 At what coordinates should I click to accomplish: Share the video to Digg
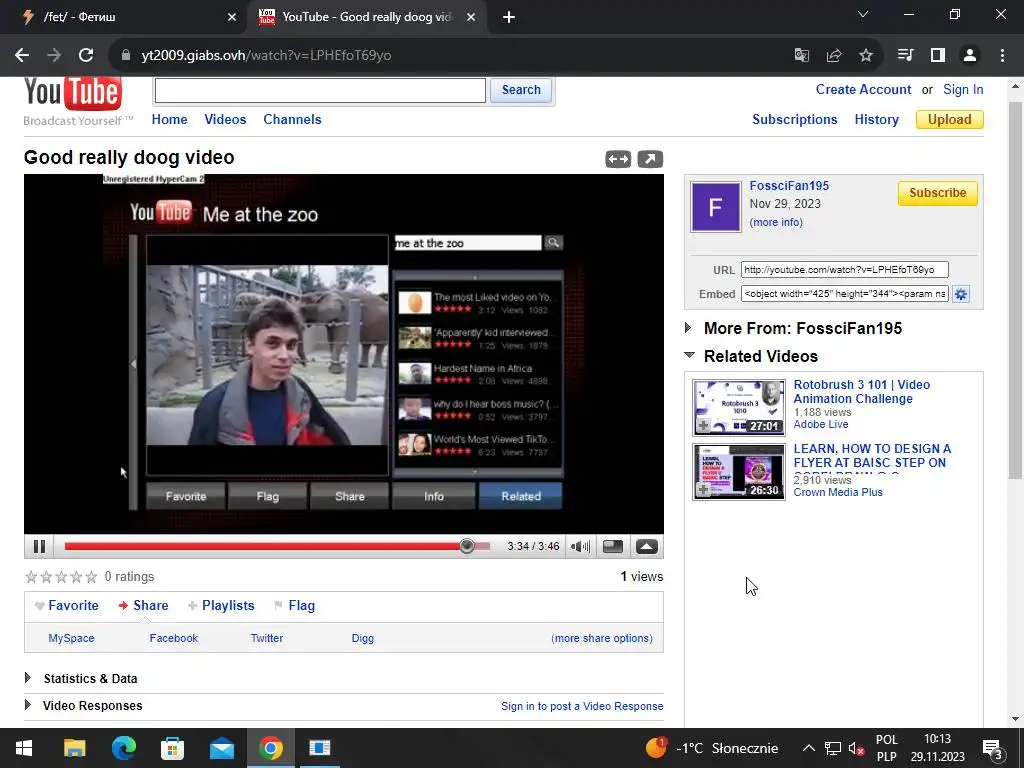(362, 638)
